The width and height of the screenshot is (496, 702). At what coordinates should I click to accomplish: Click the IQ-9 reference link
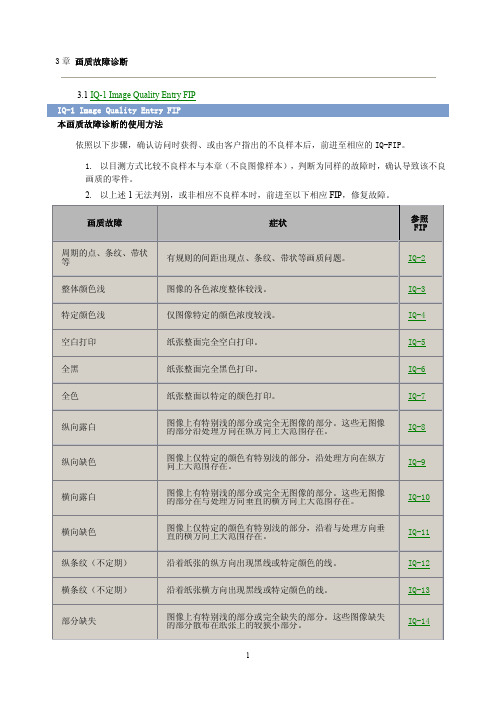coord(416,462)
